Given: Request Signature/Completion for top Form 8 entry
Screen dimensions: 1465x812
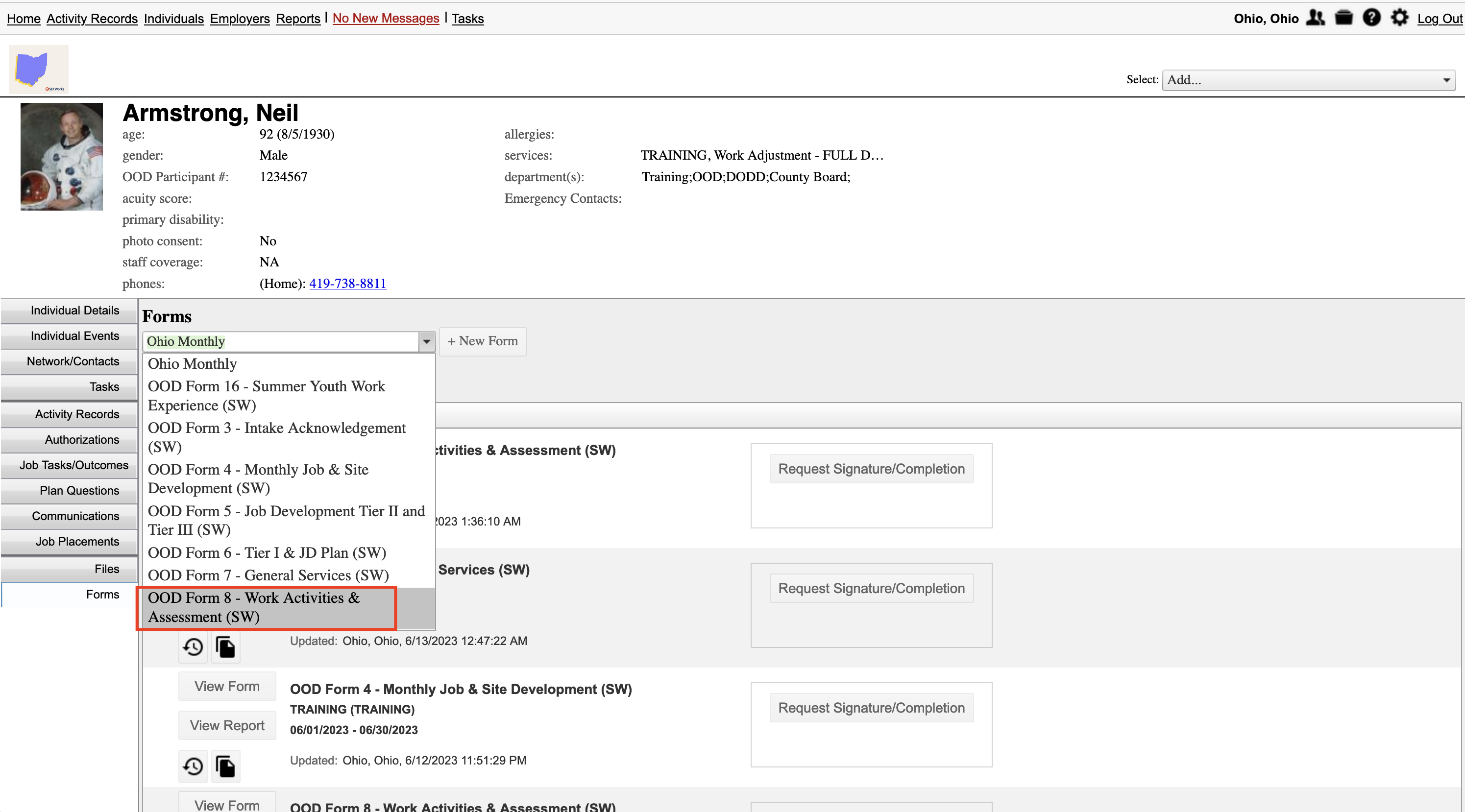Looking at the screenshot, I should coord(871,469).
